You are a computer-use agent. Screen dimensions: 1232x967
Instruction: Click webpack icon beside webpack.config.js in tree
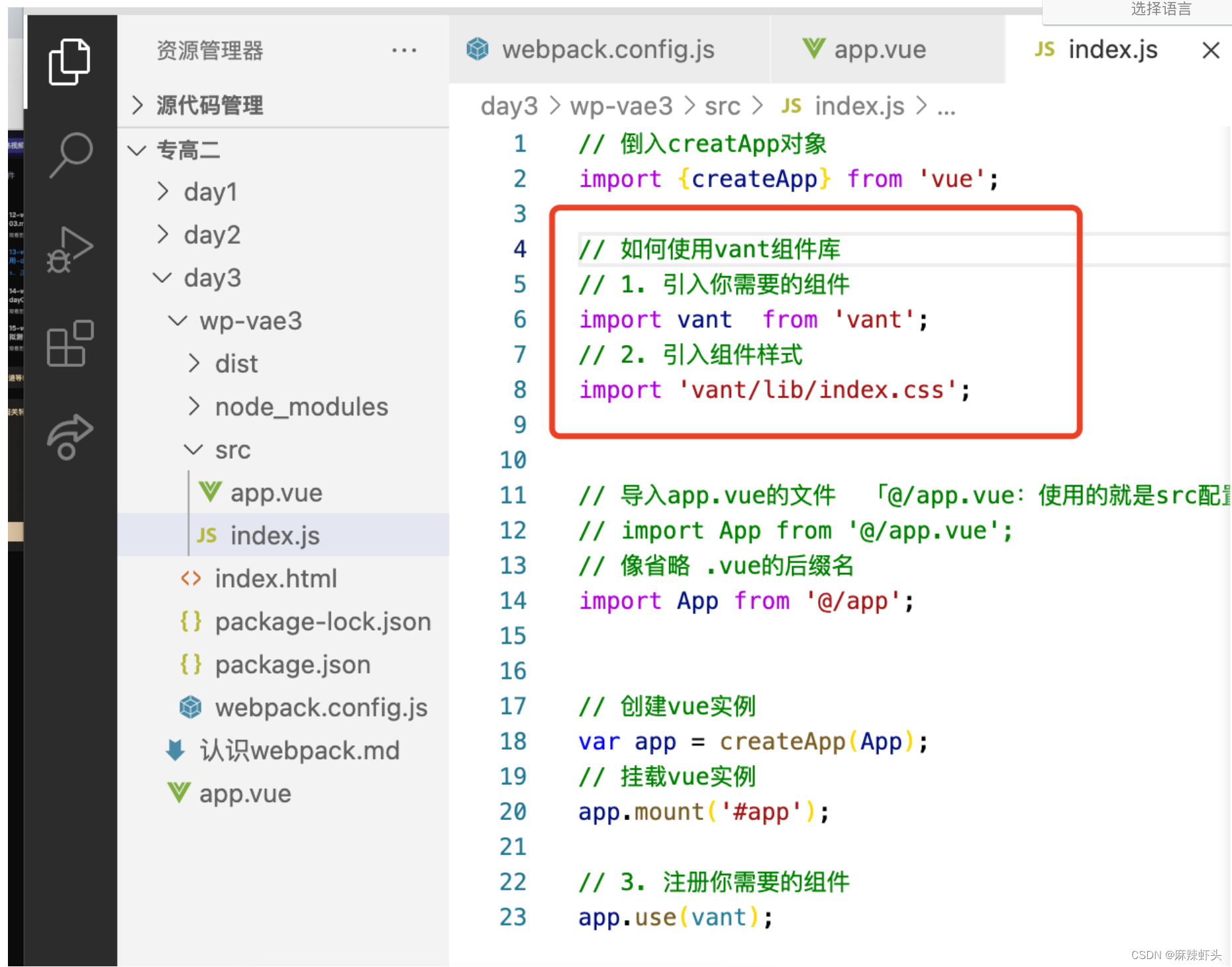[x=191, y=707]
